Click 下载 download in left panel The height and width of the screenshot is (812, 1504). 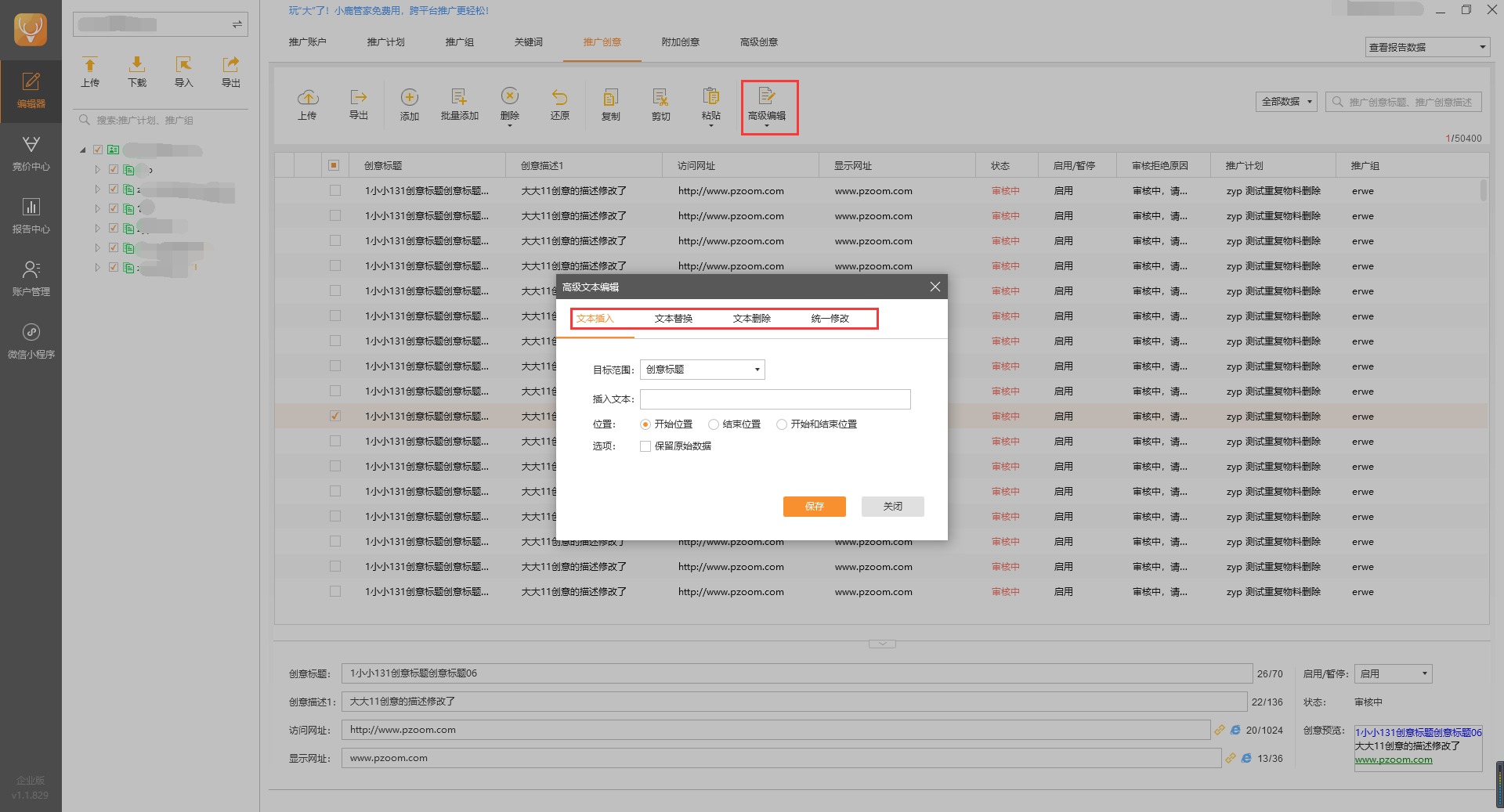[137, 72]
